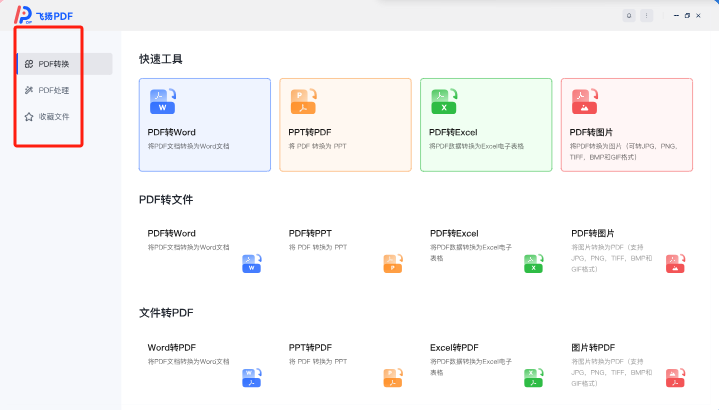
Task: Click the red image icon in 快速工具
Action: coord(585,102)
